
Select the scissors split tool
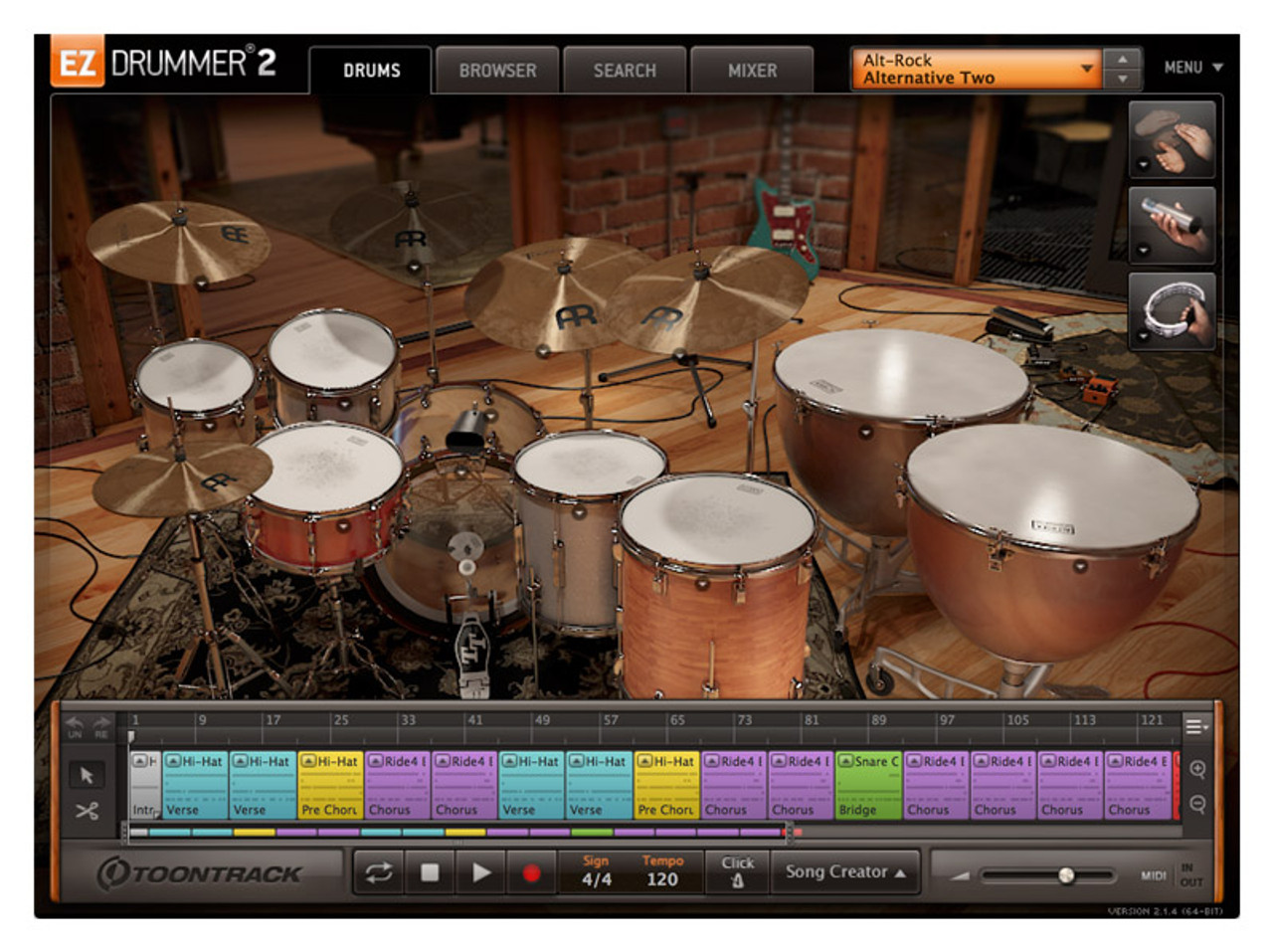tap(88, 811)
